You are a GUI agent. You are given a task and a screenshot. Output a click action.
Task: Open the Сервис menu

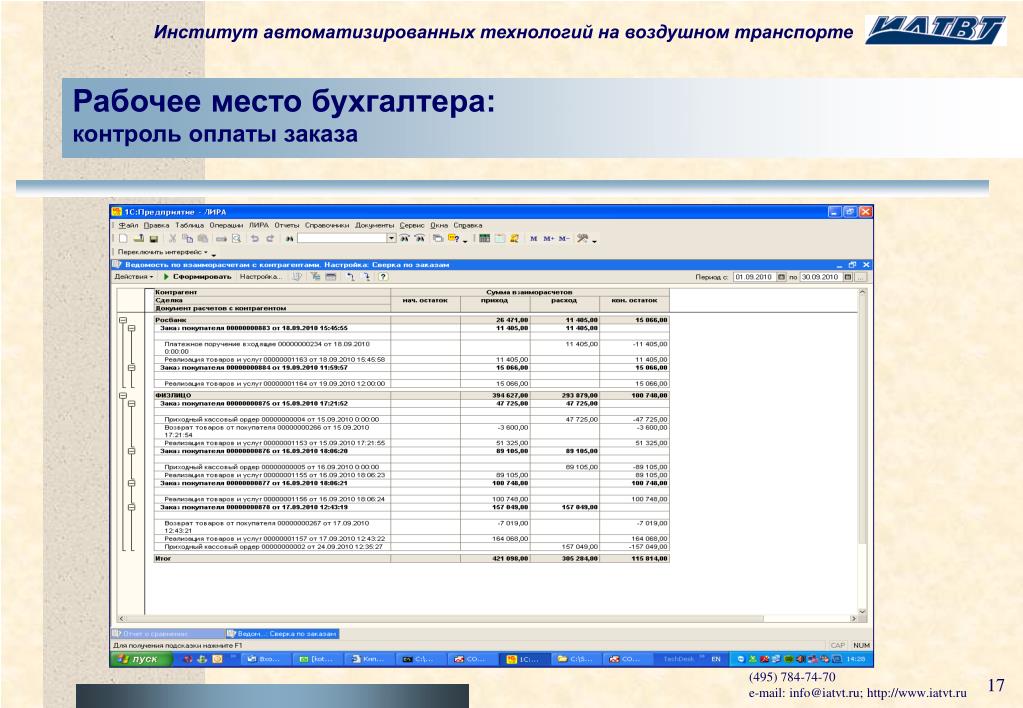click(412, 225)
